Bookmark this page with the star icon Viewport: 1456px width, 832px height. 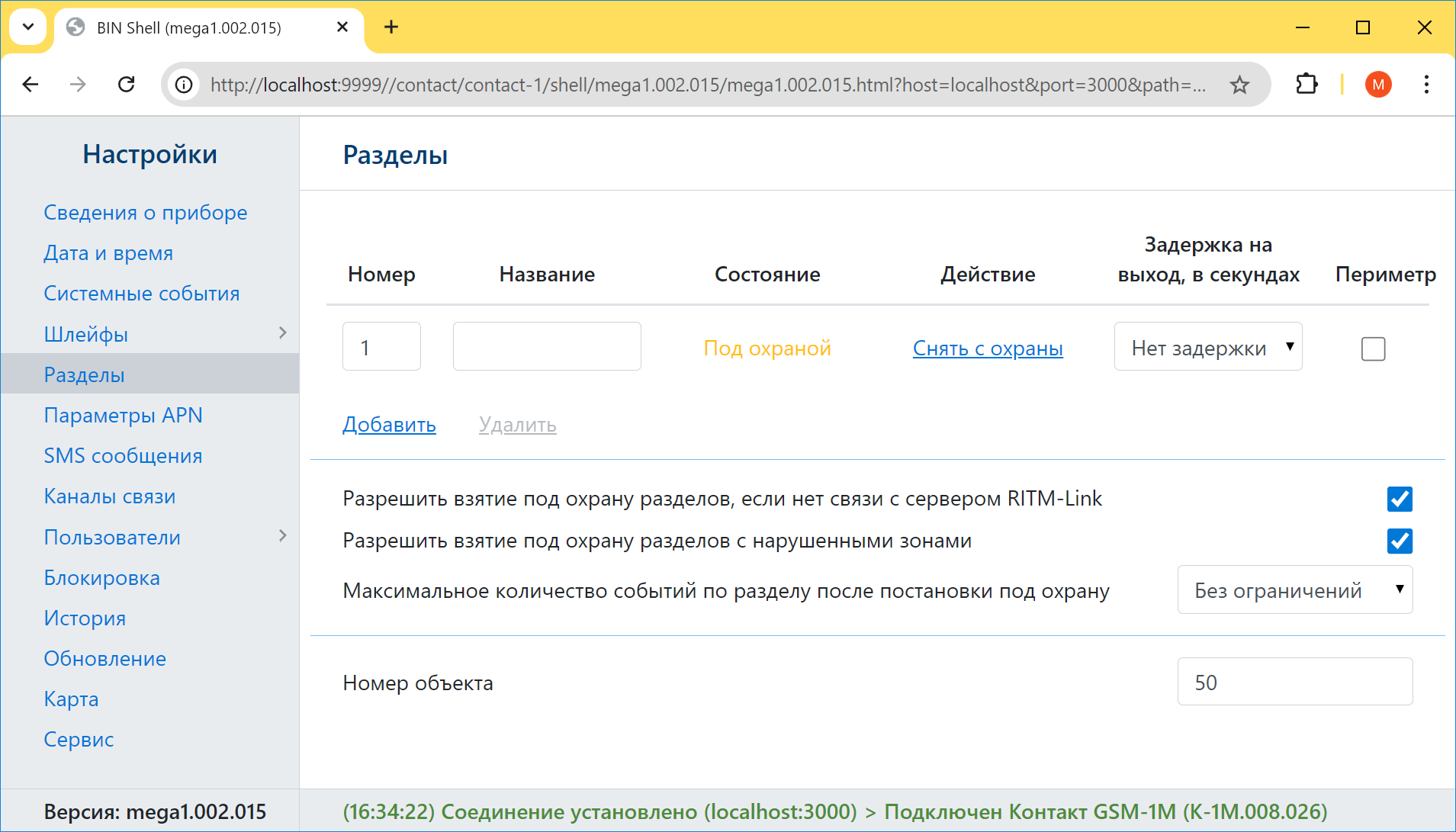coord(1239,85)
